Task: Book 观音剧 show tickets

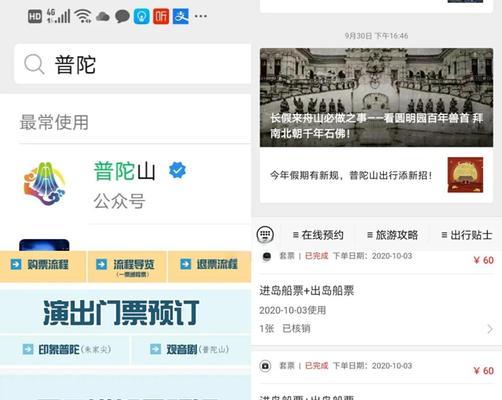Action: tap(191, 350)
